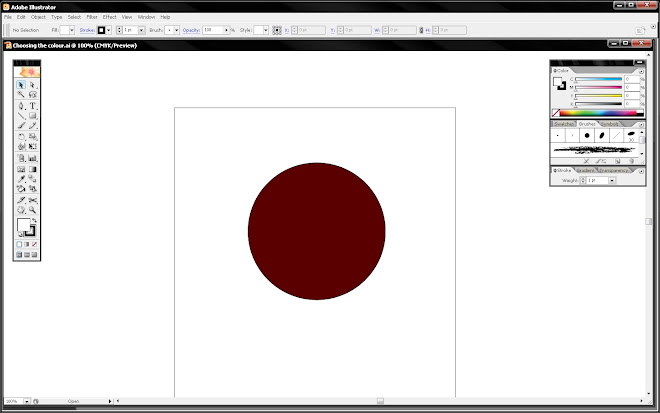Click the None swatch in Color panel
The image size is (660, 413).
[x=556, y=113]
